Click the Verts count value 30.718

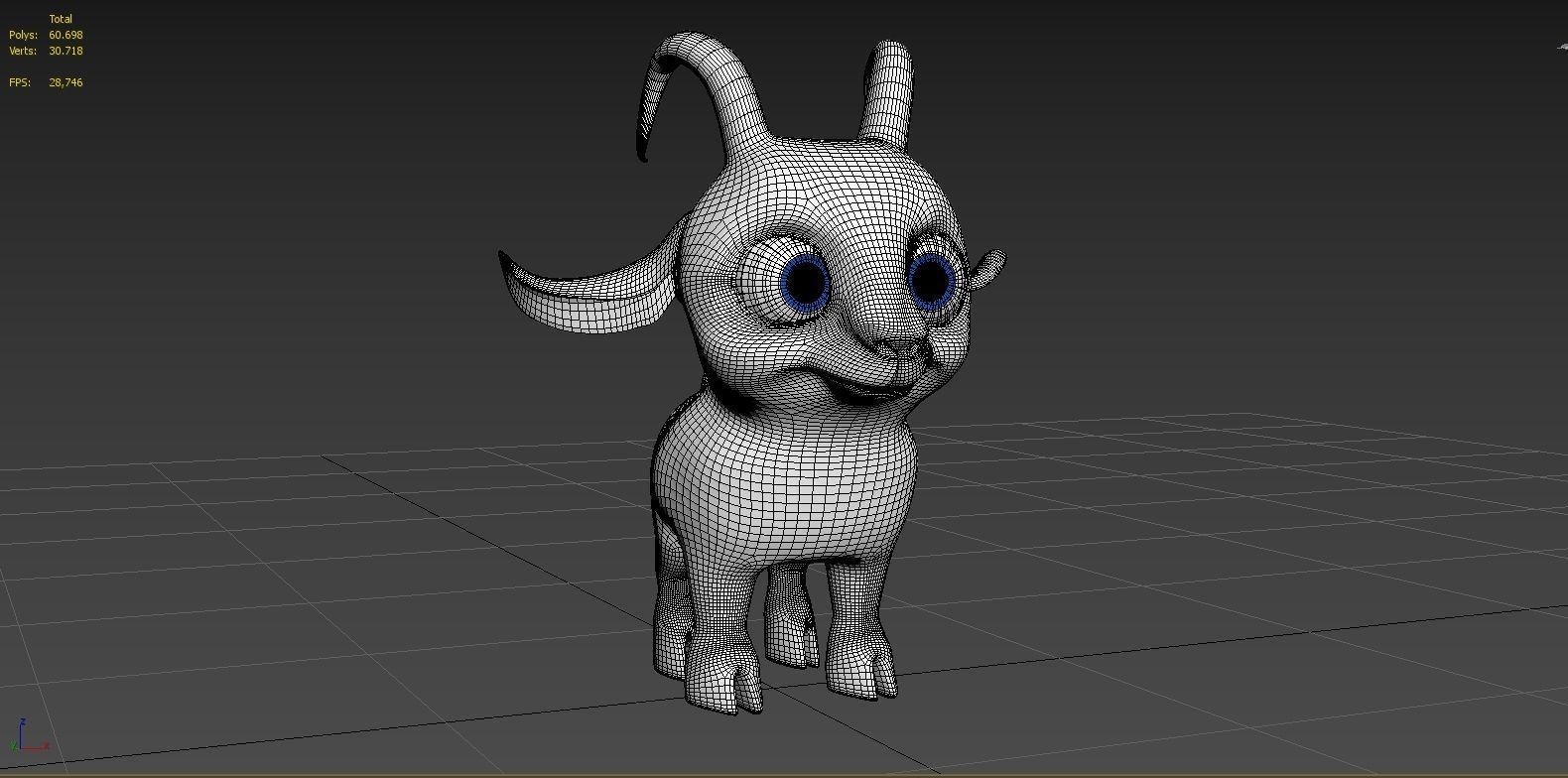click(x=65, y=51)
